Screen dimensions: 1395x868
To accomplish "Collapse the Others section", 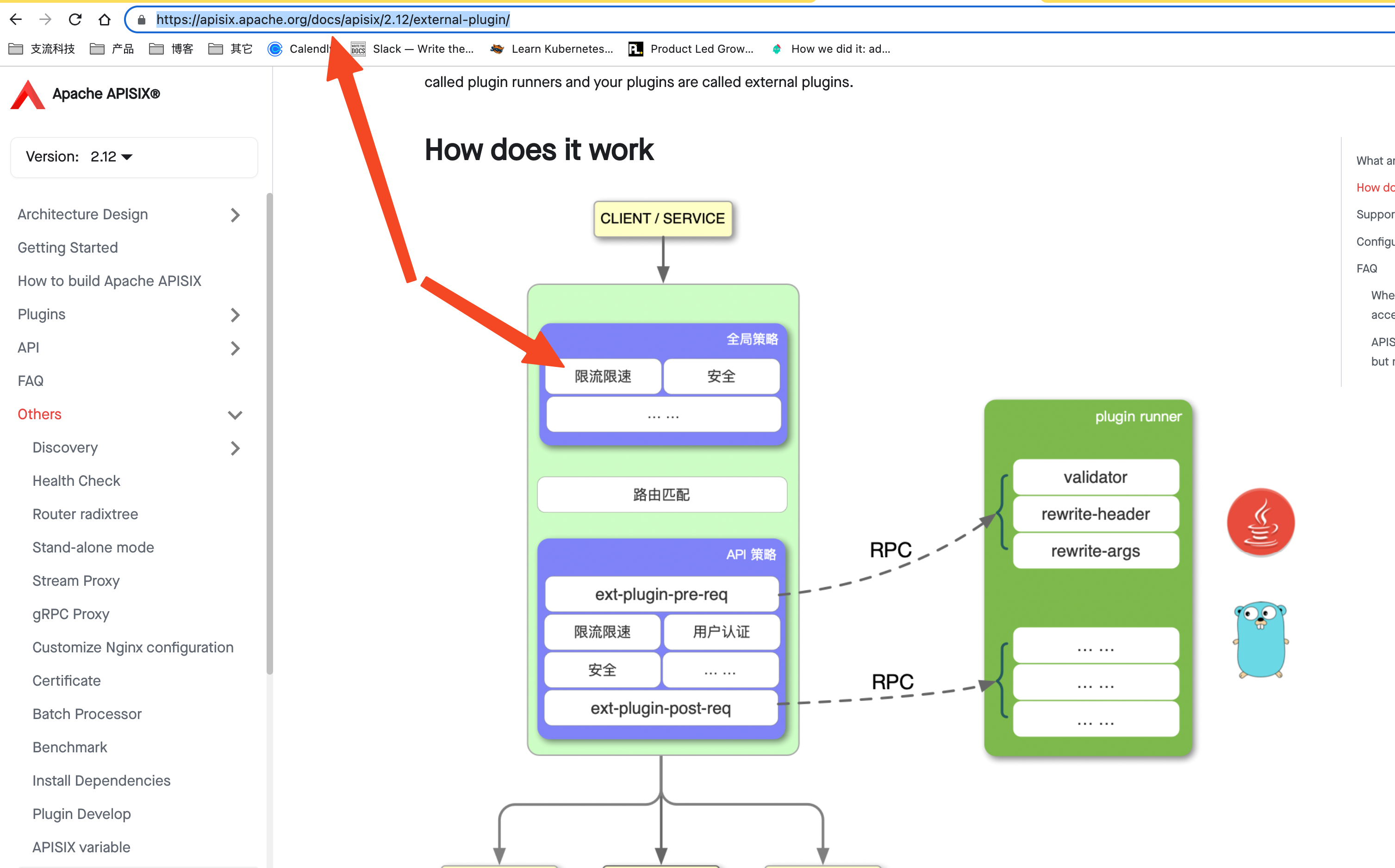I will tap(235, 415).
